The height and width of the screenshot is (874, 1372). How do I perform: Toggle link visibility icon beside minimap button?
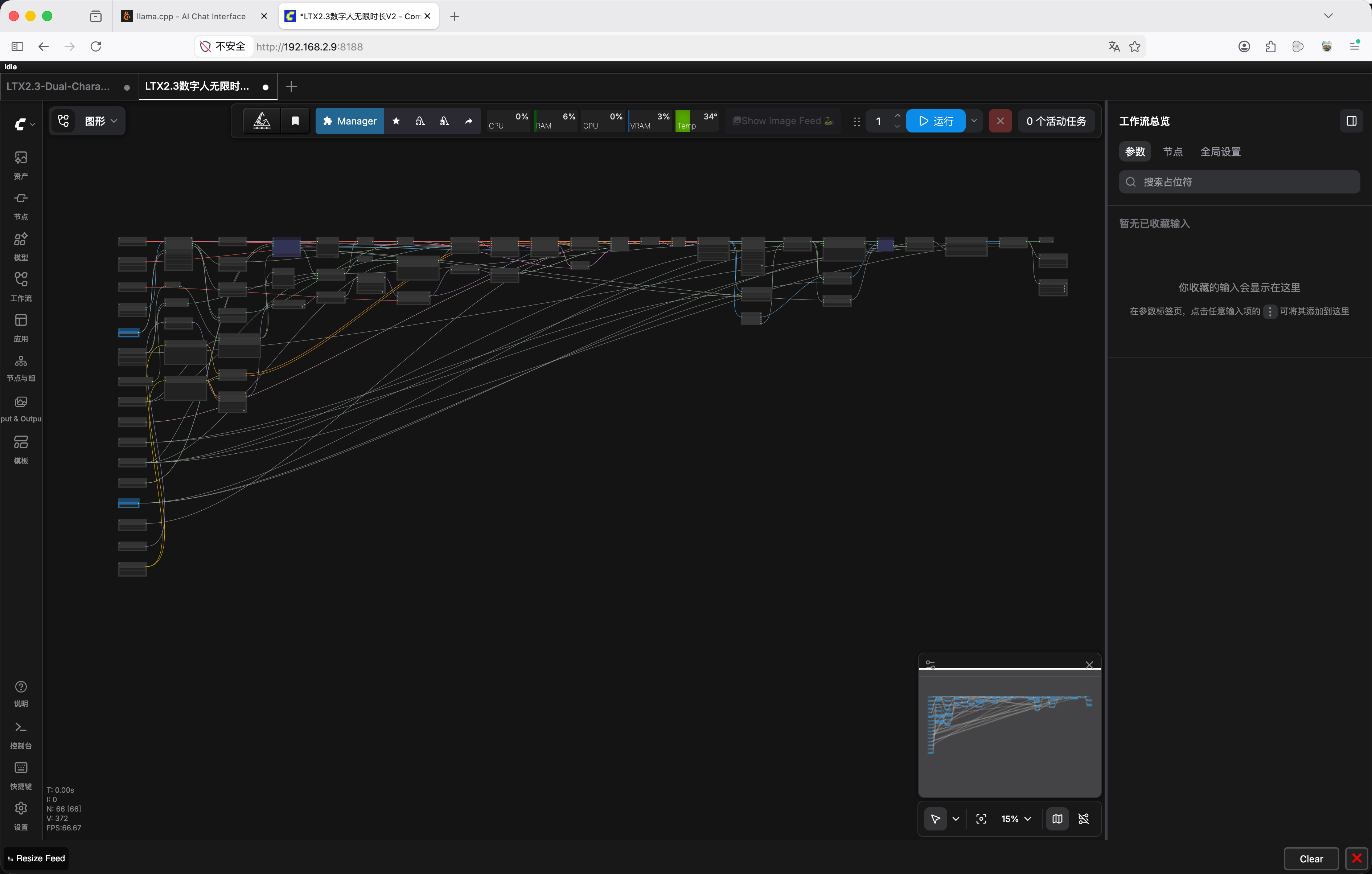click(x=1084, y=819)
